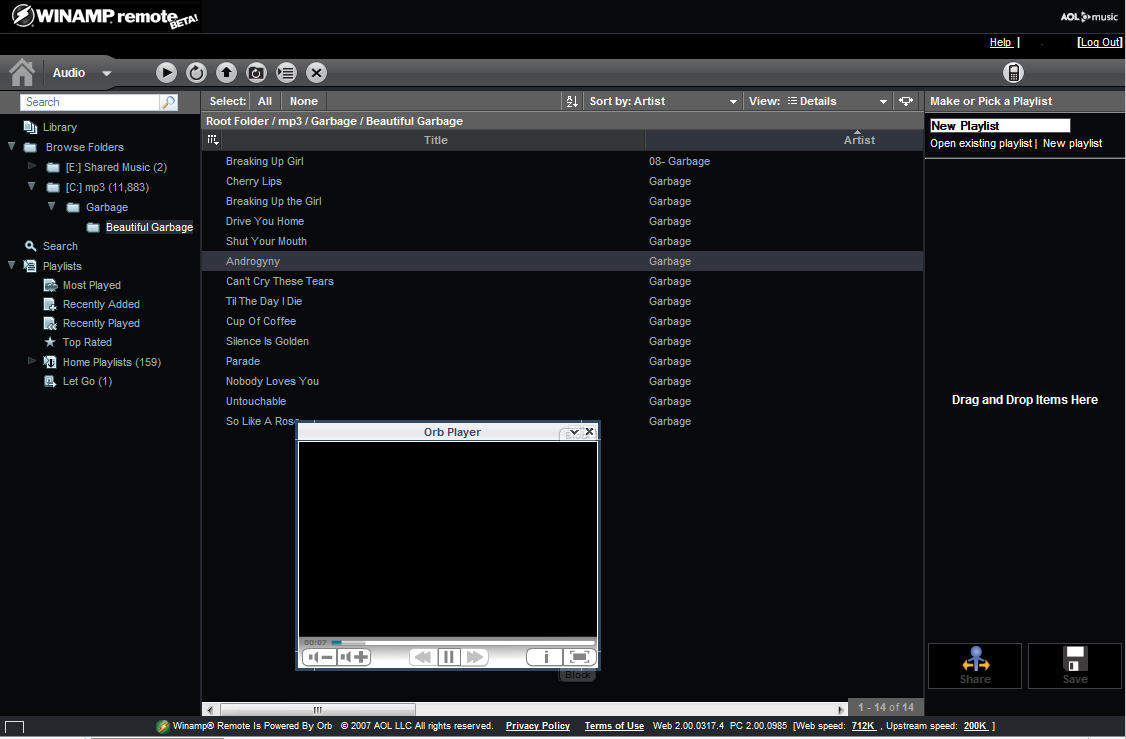Screen dimensions: 1126x739
Task: Open the camera snapshot toolbar icon
Action: [x=256, y=72]
